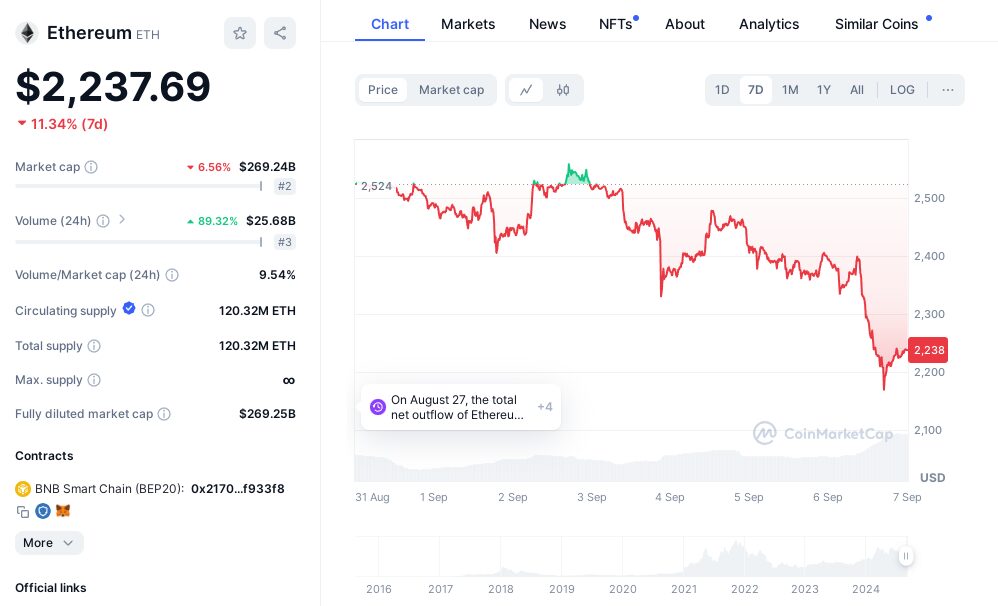This screenshot has height=606, width=998.
Task: Add Ethereum to watchlist with star icon
Action: (x=239, y=33)
